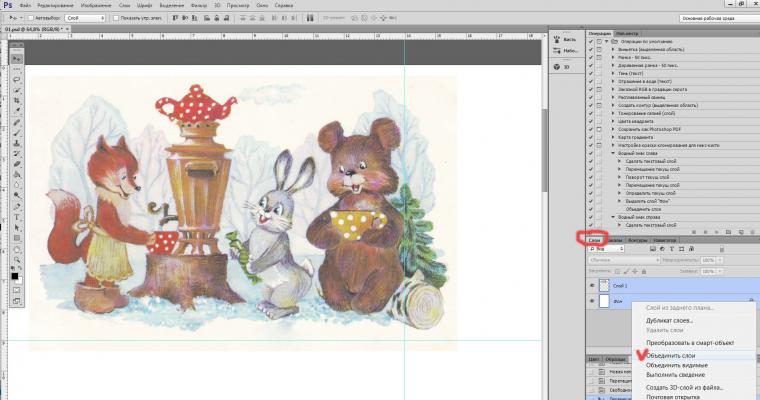
Task: Select the Horizontal Type tool
Action: tap(17, 217)
